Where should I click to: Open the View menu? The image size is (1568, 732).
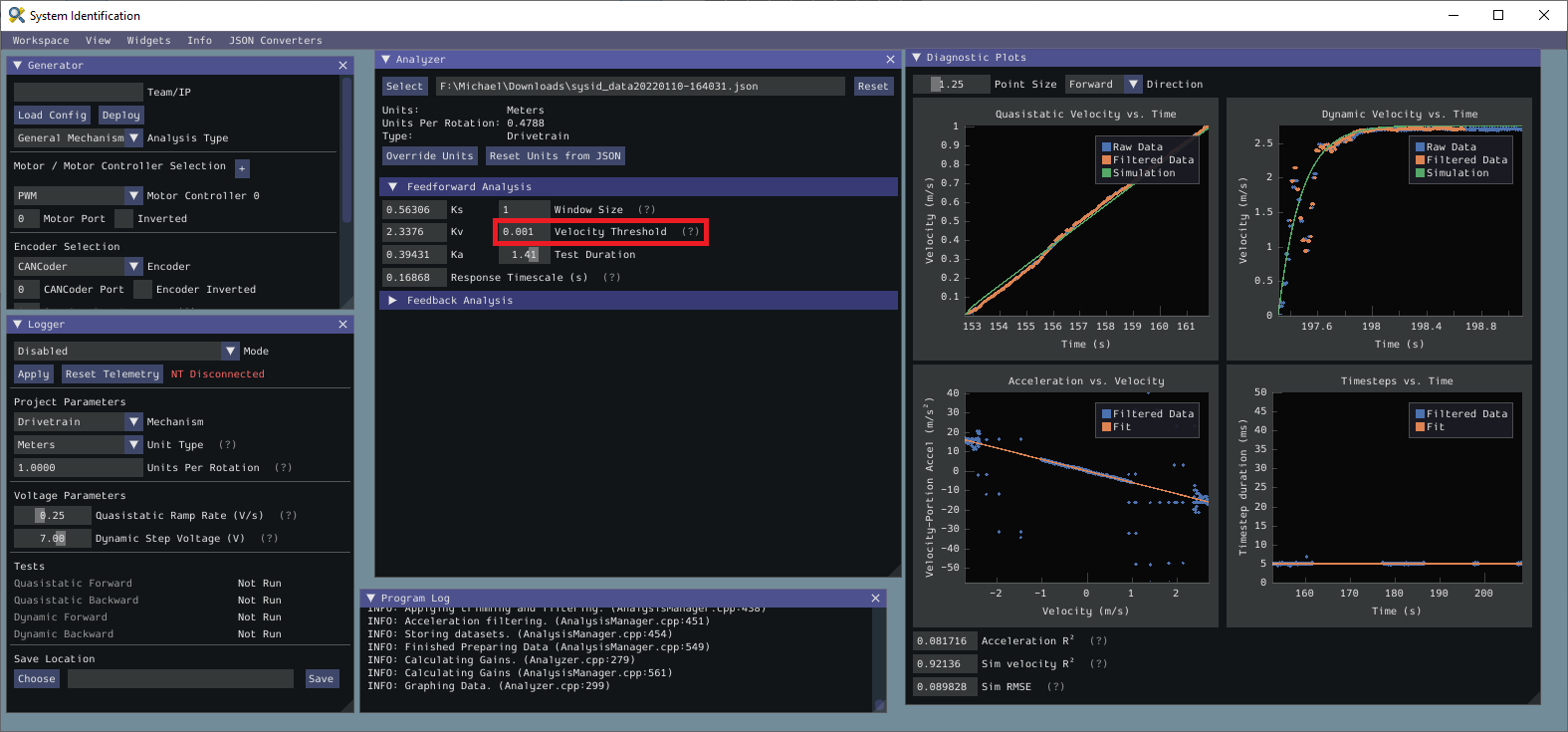click(x=98, y=41)
